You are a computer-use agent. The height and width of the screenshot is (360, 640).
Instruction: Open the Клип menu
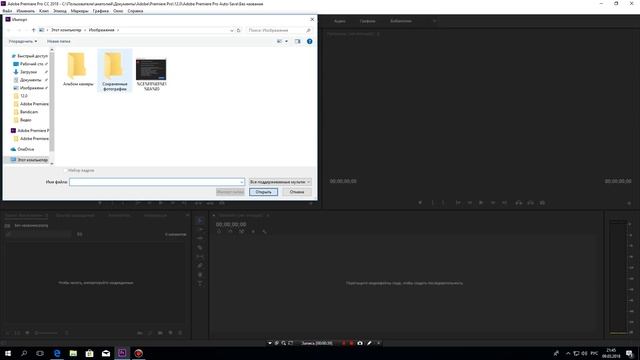click(44, 11)
